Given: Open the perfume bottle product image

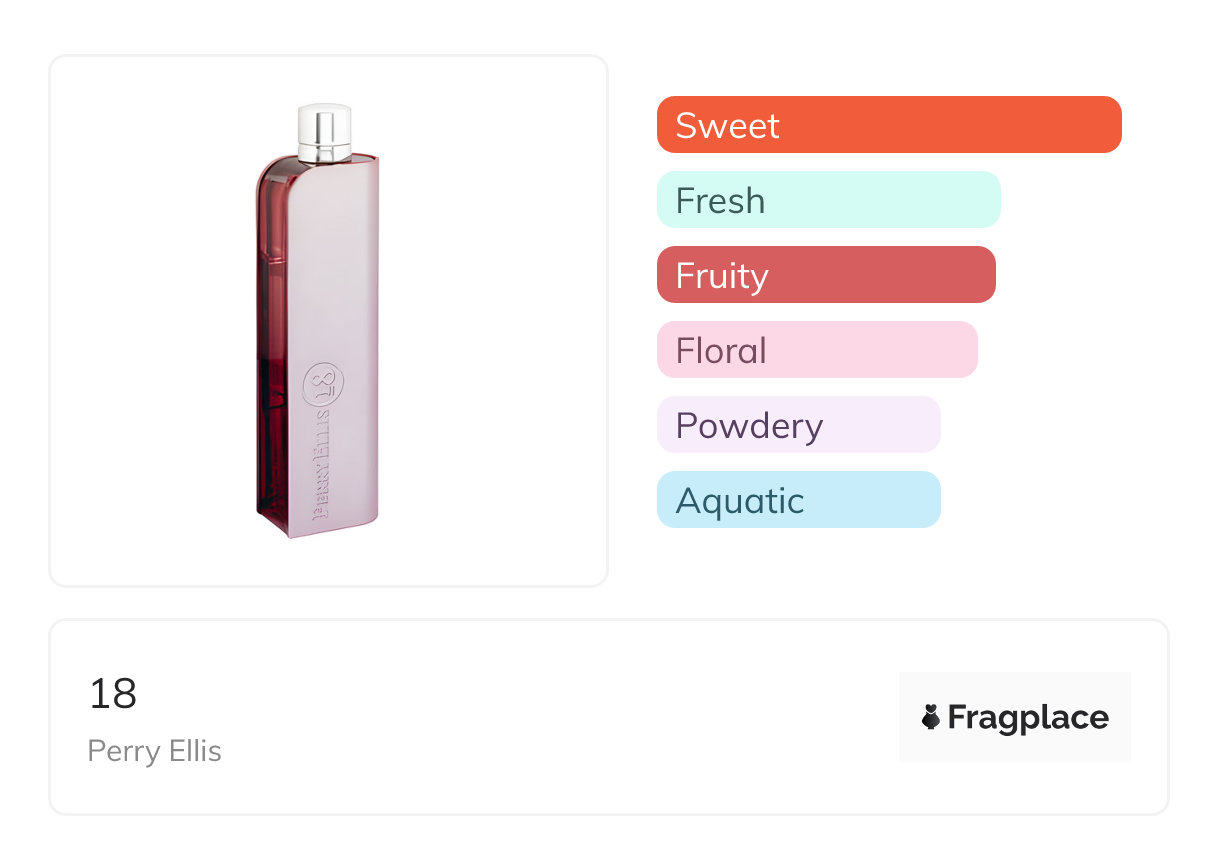Looking at the screenshot, I should (318, 320).
